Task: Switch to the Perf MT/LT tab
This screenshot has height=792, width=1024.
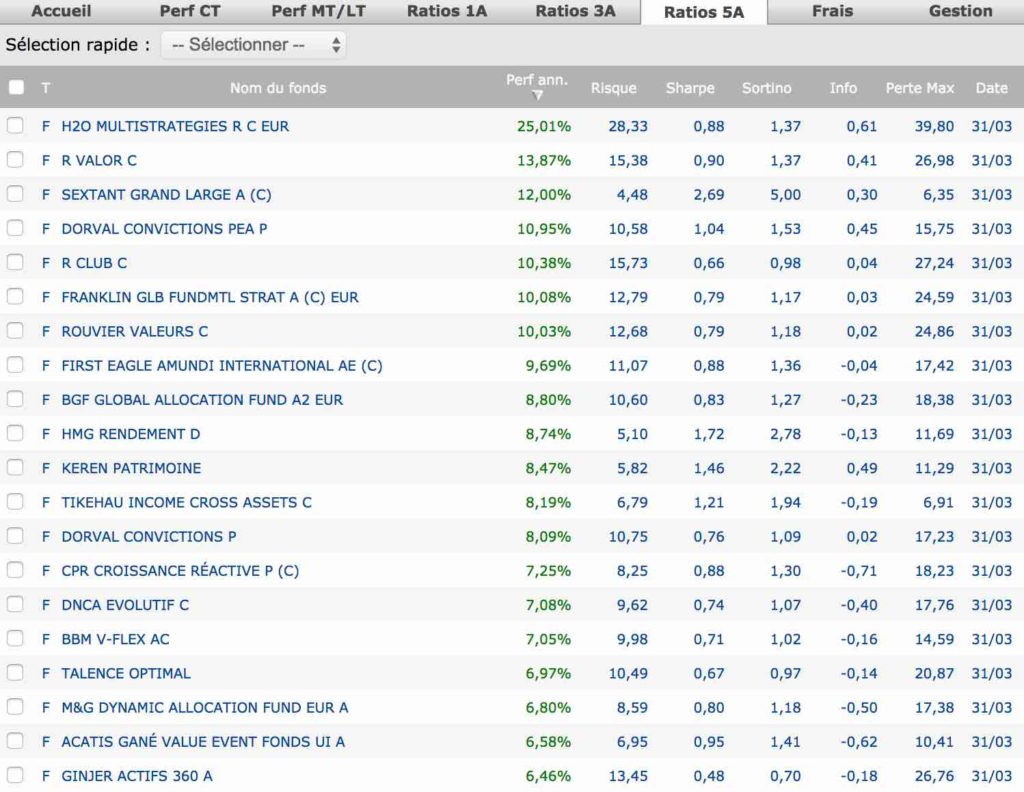Action: tap(318, 11)
